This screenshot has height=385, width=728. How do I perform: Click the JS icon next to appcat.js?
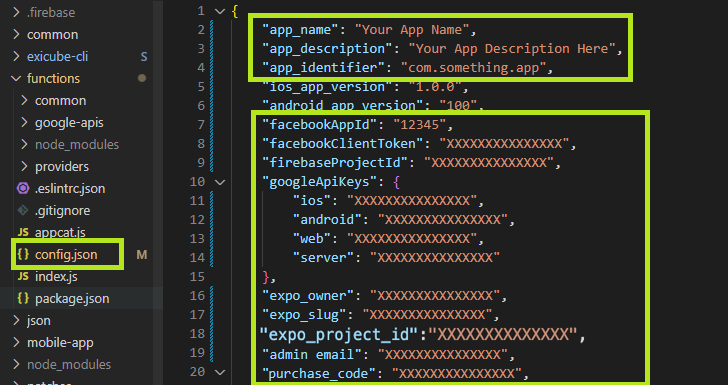coord(23,232)
